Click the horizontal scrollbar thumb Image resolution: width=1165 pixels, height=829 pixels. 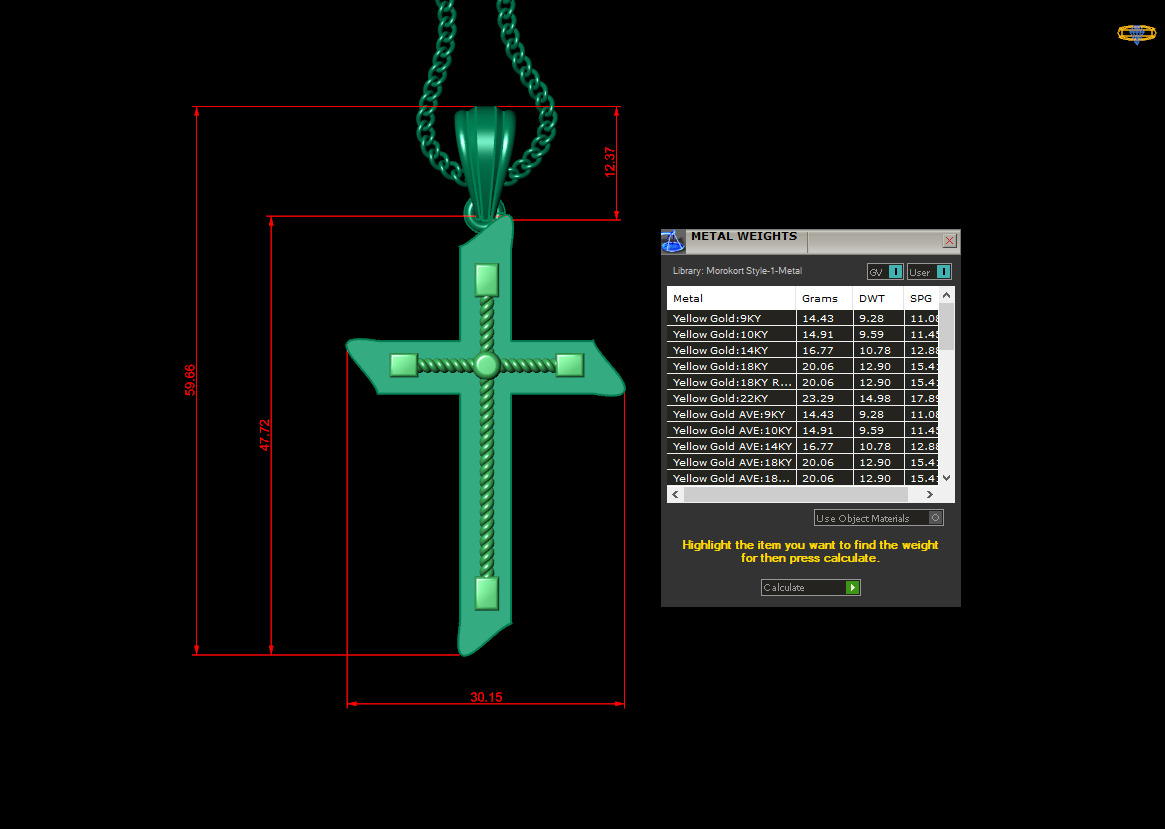[796, 494]
